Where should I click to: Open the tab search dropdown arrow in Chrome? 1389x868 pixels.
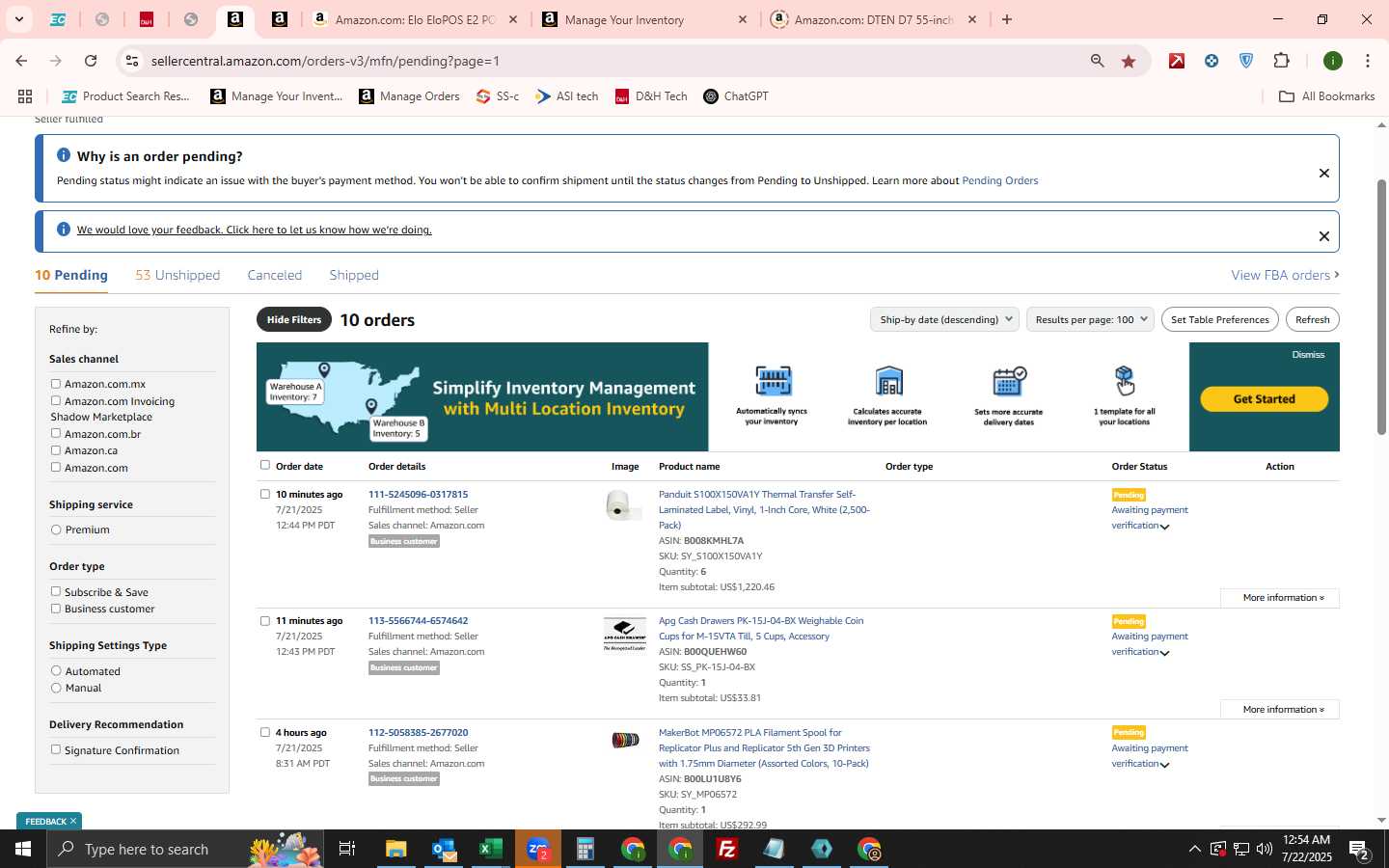pyautogui.click(x=18, y=19)
